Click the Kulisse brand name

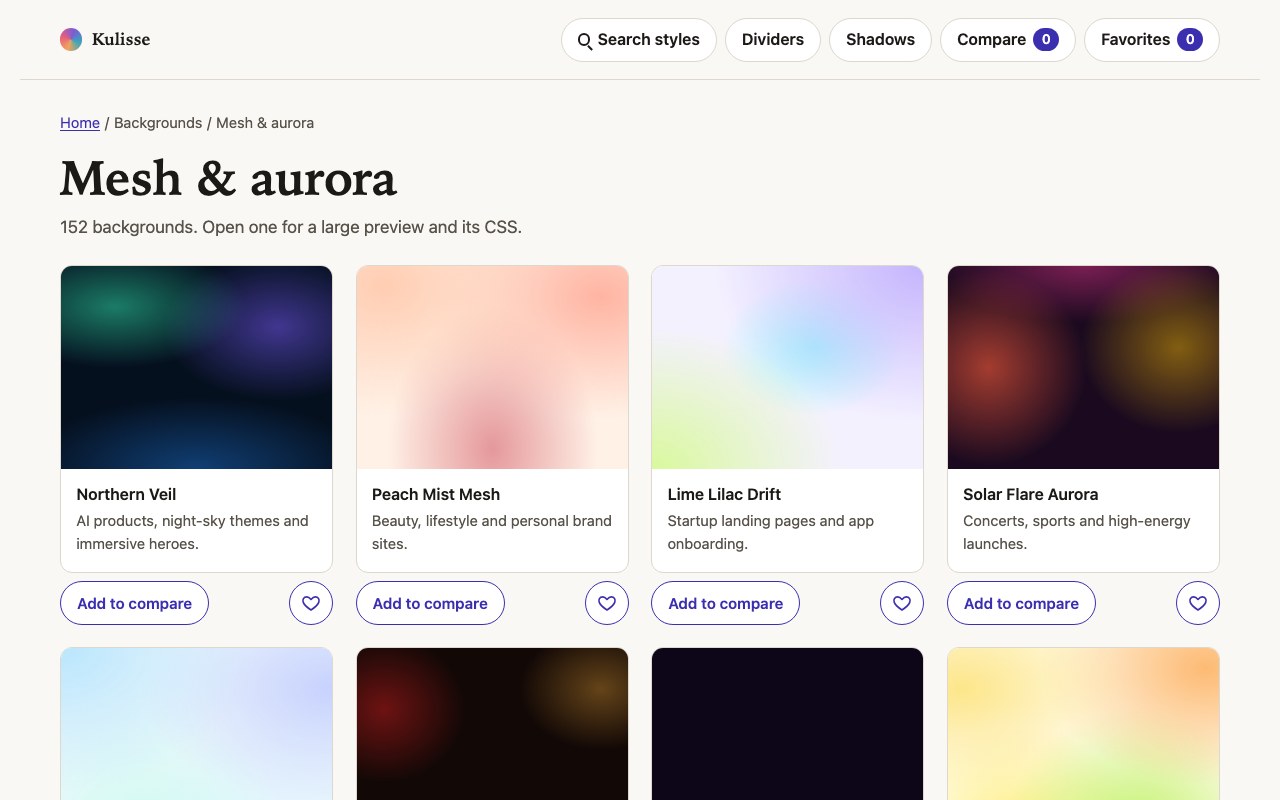121,40
